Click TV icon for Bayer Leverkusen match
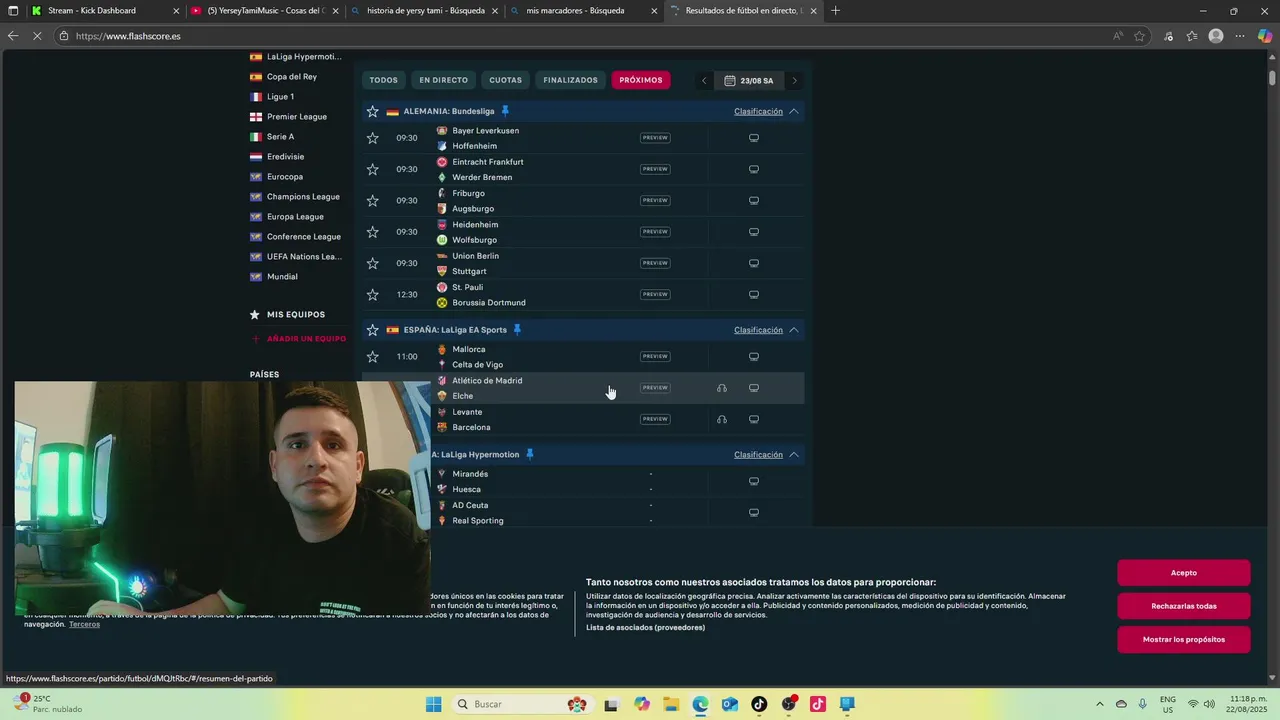The height and width of the screenshot is (720, 1280). 754,138
